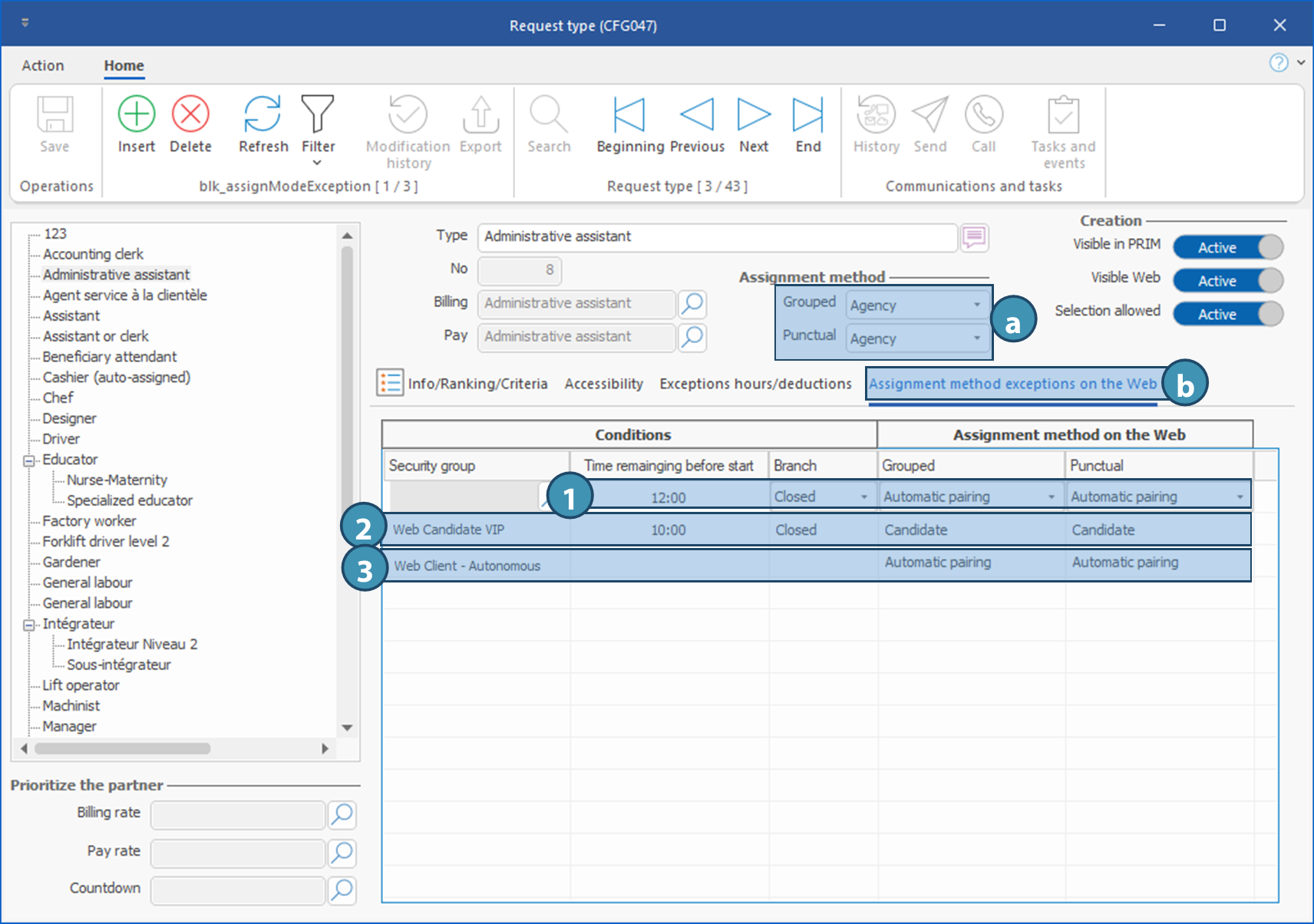This screenshot has width=1314, height=924.
Task: Click the End navigation icon
Action: 807,115
